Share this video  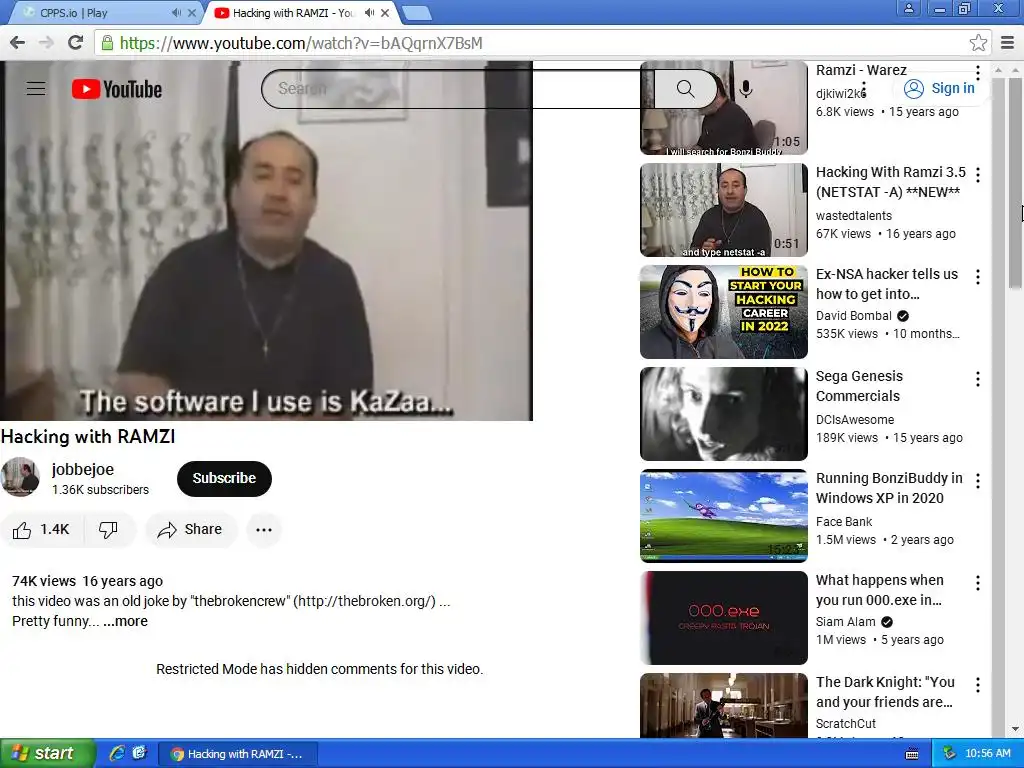pyautogui.click(x=190, y=530)
